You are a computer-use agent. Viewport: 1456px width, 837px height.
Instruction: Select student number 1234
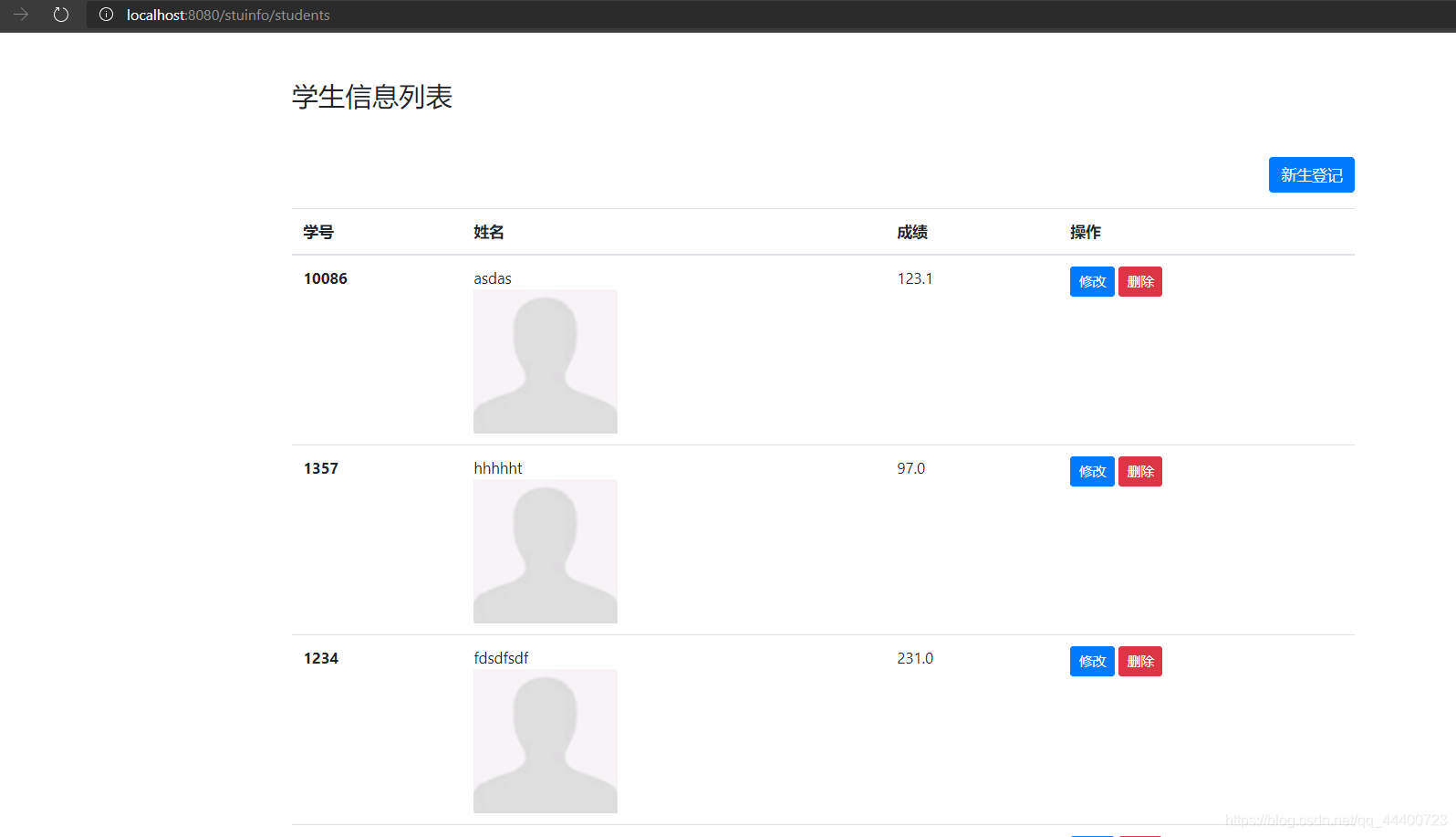pos(321,658)
